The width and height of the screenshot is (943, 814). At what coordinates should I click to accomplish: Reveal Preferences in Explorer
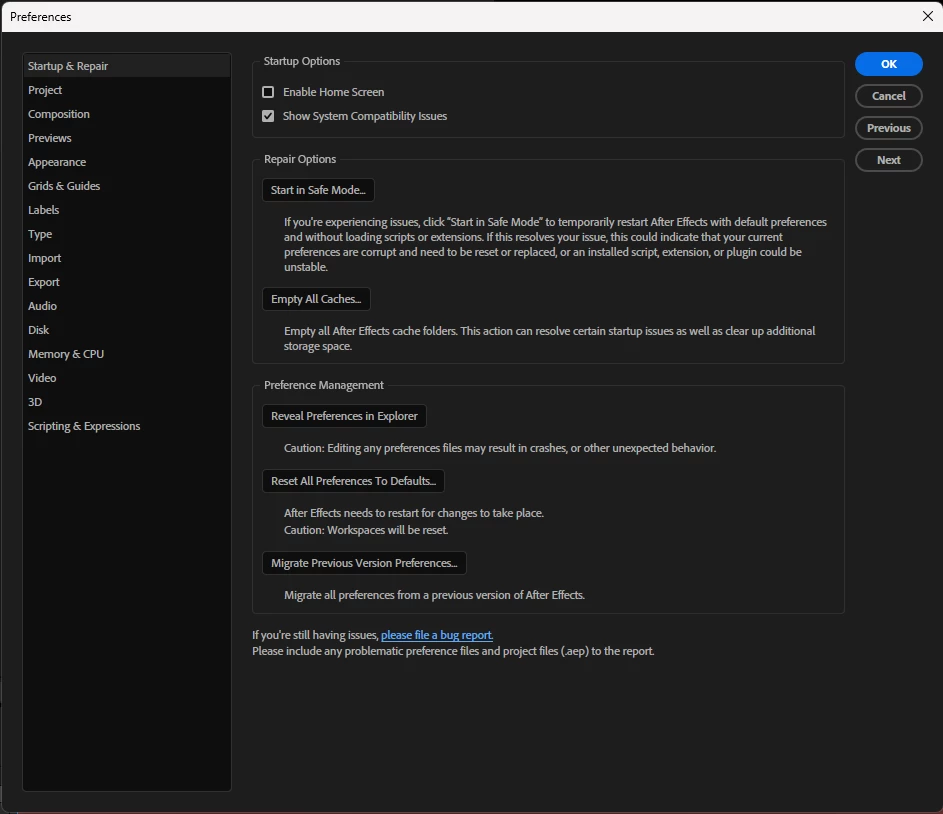coord(344,416)
